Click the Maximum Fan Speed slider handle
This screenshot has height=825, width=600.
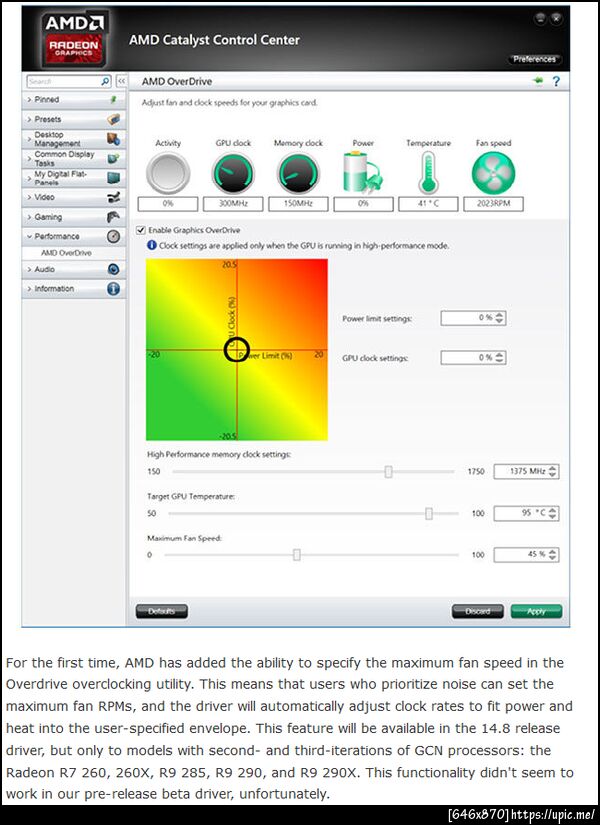pos(297,555)
